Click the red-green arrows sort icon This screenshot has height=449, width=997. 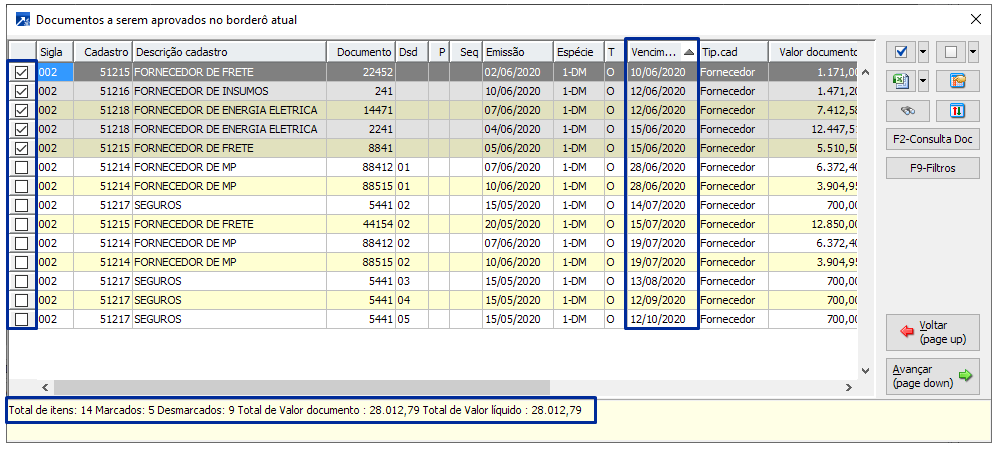tap(956, 110)
